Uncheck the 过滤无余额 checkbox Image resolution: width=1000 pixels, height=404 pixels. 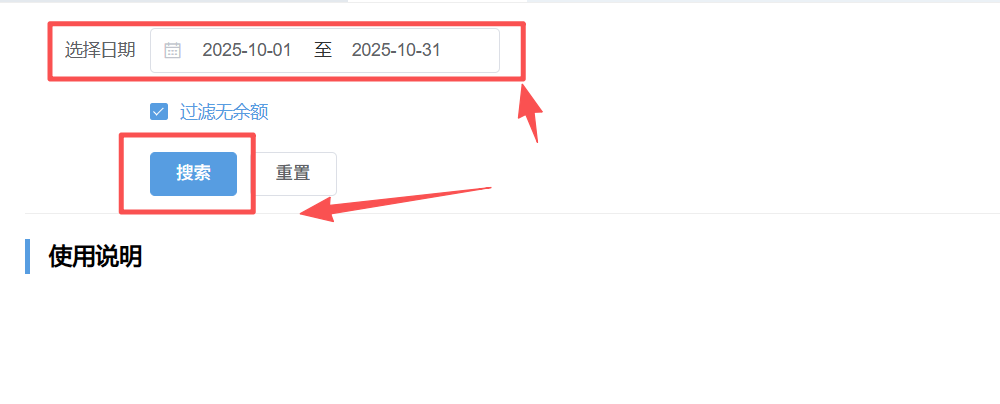click(159, 112)
